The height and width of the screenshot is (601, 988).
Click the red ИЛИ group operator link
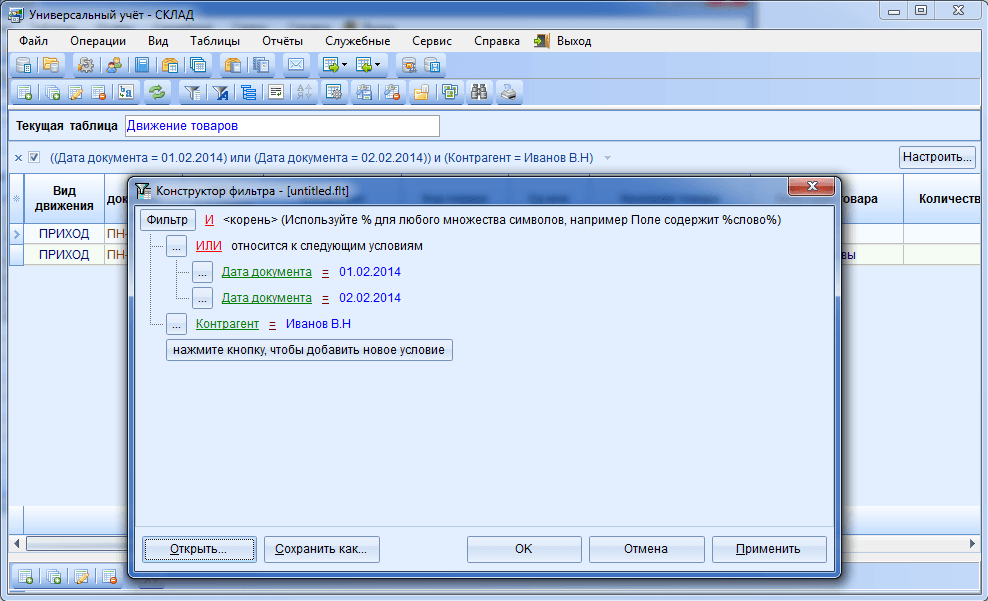pyautogui.click(x=209, y=246)
